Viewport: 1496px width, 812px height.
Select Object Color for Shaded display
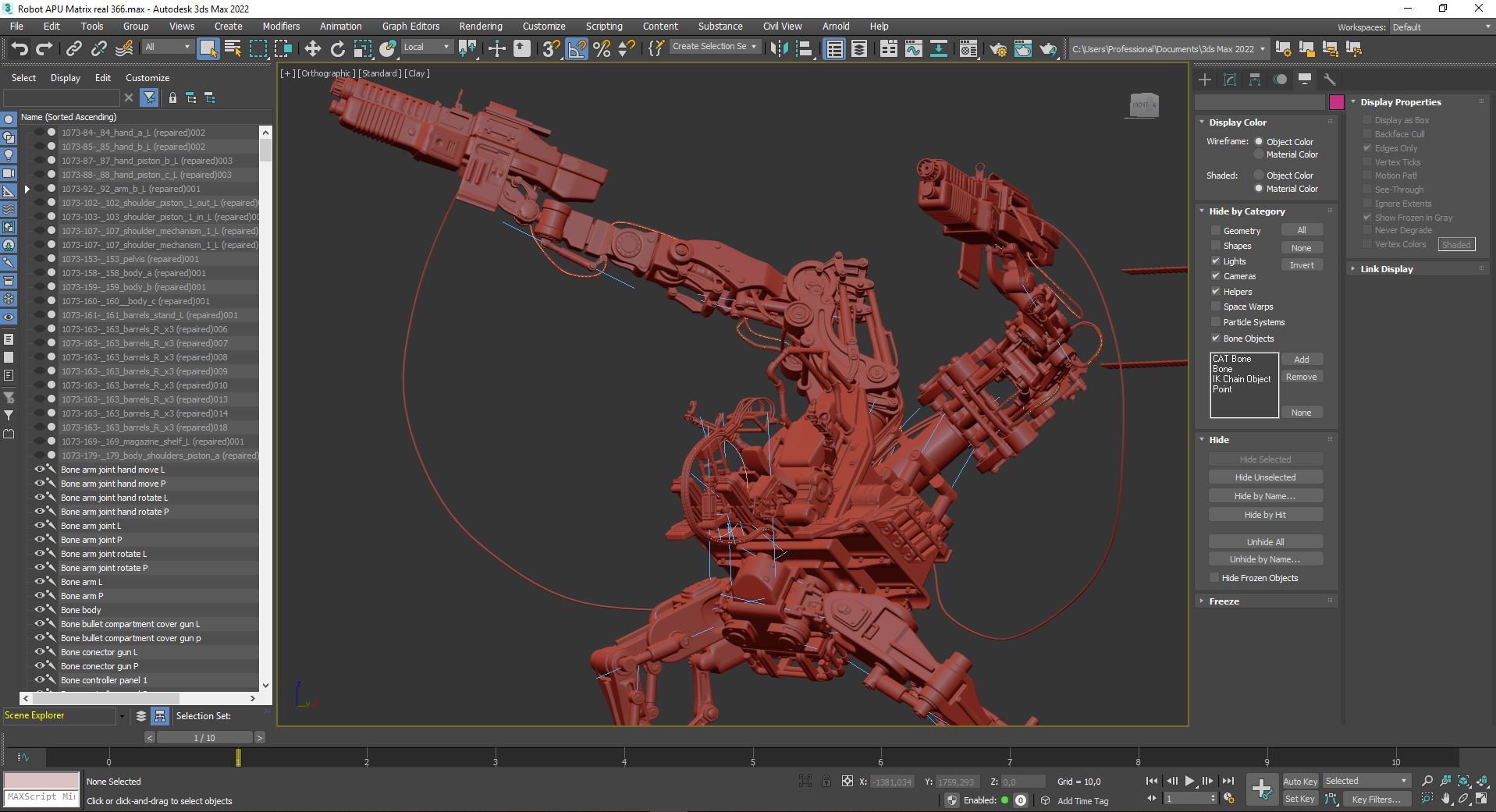(1259, 176)
